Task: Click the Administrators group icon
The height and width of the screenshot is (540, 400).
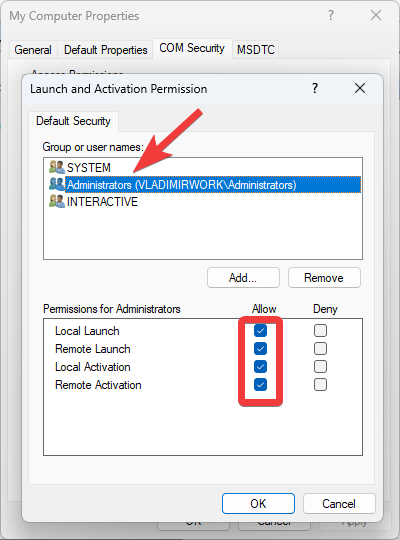Action: tap(57, 184)
